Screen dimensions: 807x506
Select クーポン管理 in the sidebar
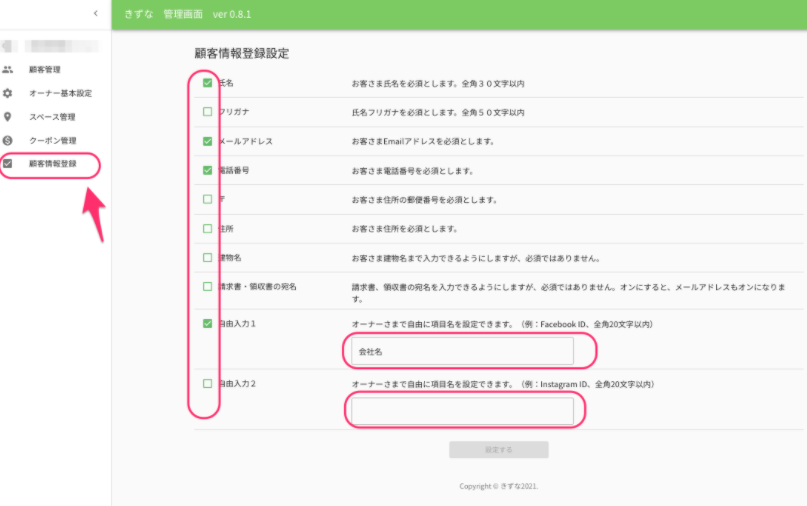tap(52, 140)
